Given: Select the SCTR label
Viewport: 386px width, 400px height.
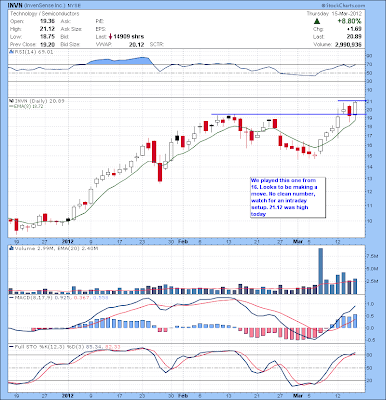Looking at the screenshot, I should 157,44.
